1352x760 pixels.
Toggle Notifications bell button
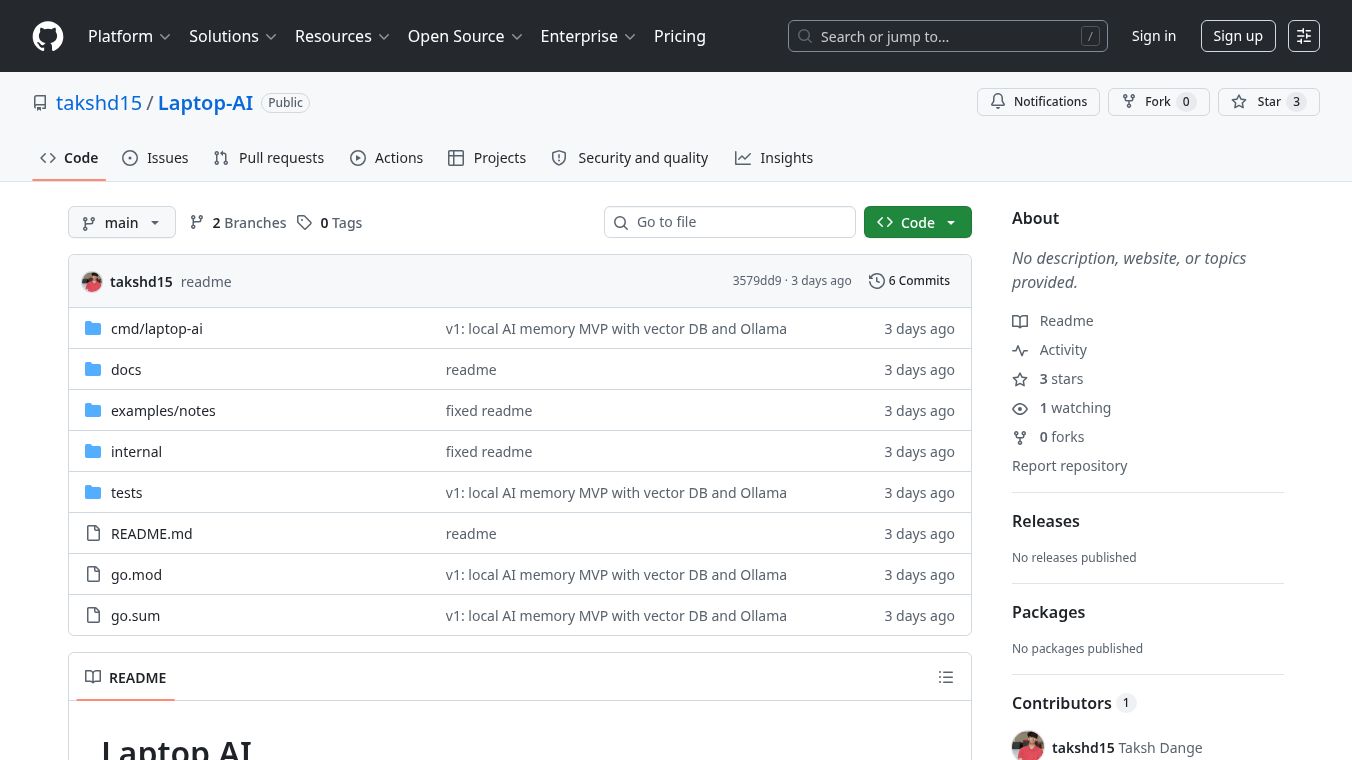[1038, 102]
